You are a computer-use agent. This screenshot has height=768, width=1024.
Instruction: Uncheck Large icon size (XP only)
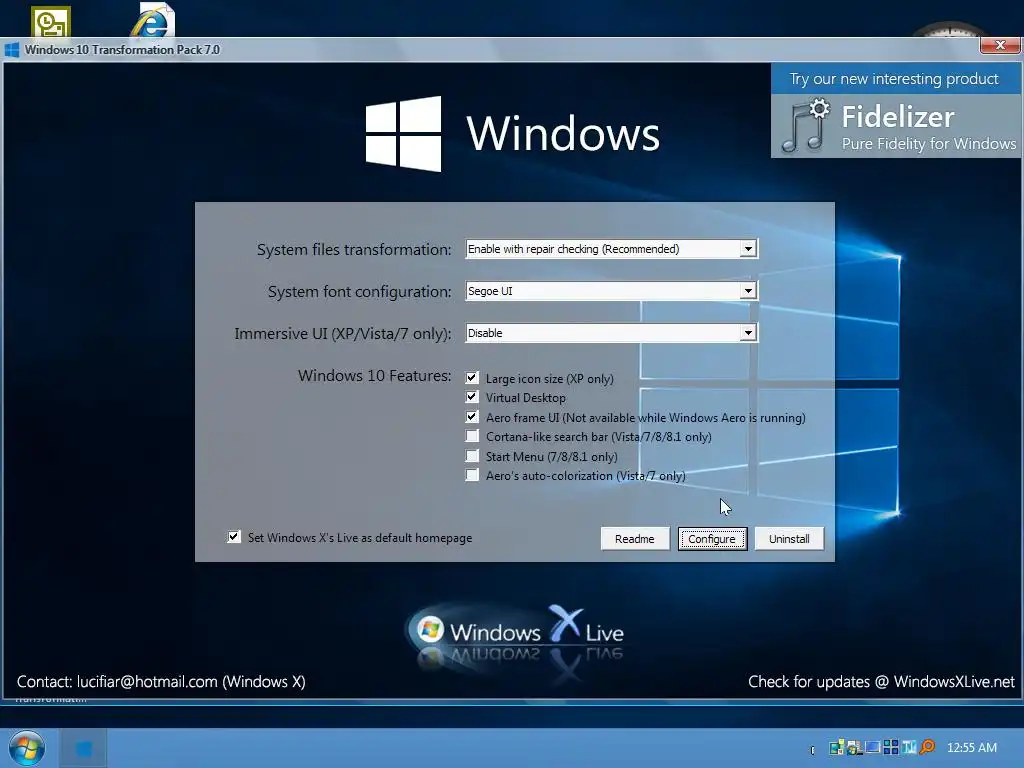[x=472, y=378]
